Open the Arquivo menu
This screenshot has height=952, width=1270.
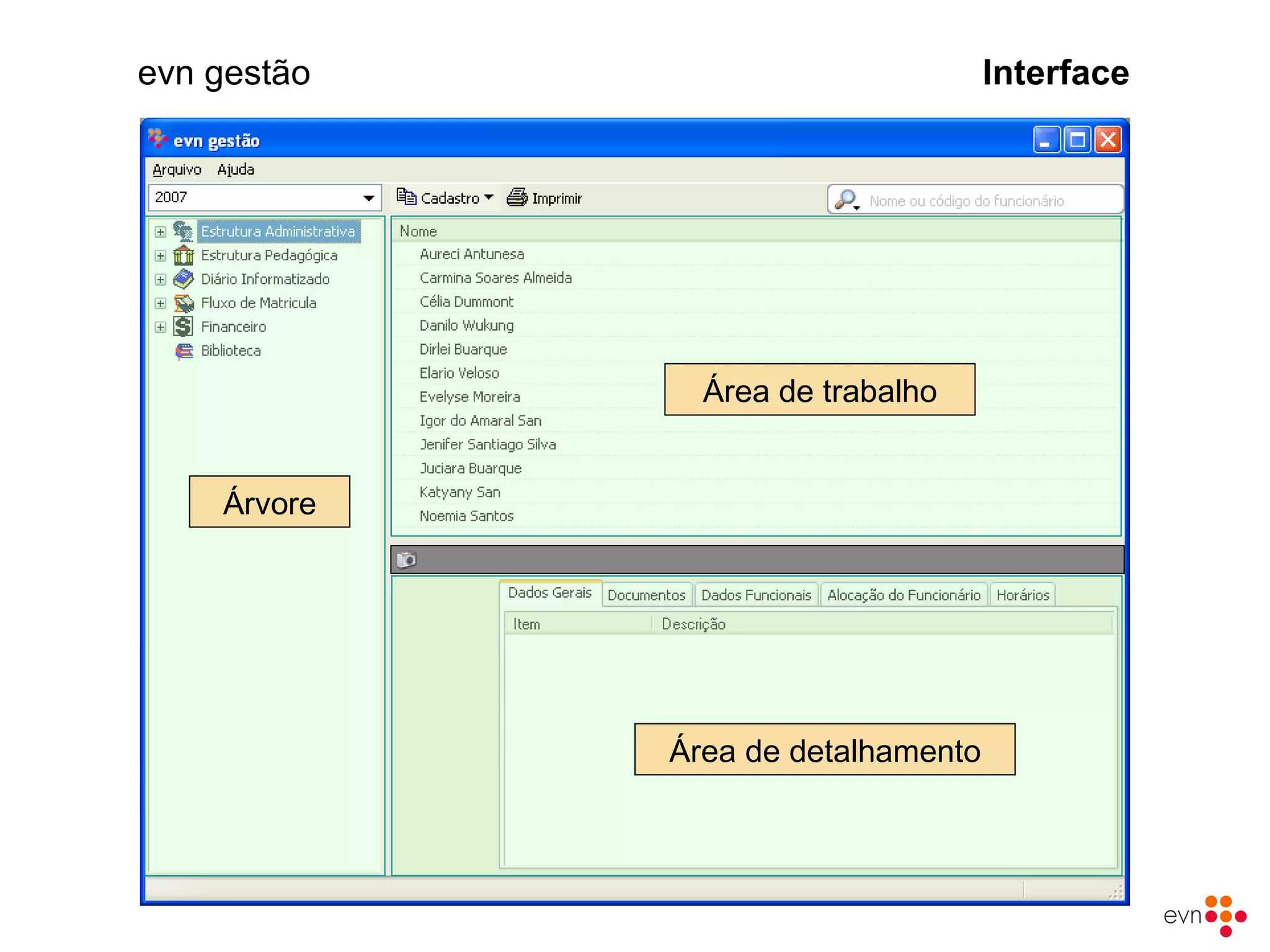coord(177,170)
